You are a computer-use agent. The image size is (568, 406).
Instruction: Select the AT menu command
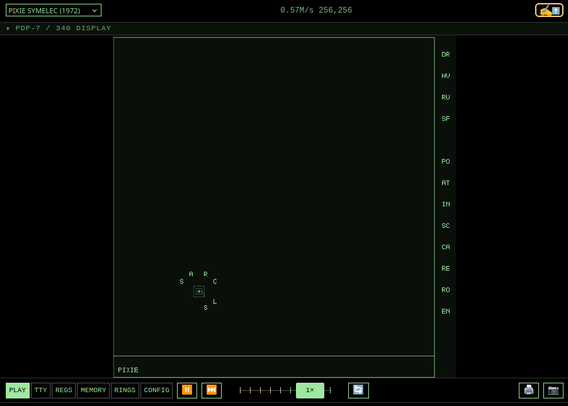(x=446, y=183)
